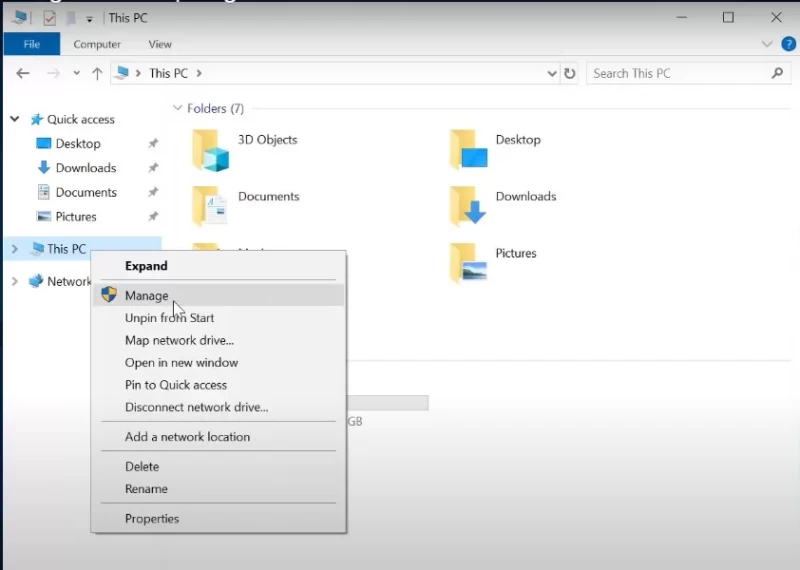Click the Desktop pin icon in Quick access
Viewport: 800px width, 570px height.
[153, 143]
